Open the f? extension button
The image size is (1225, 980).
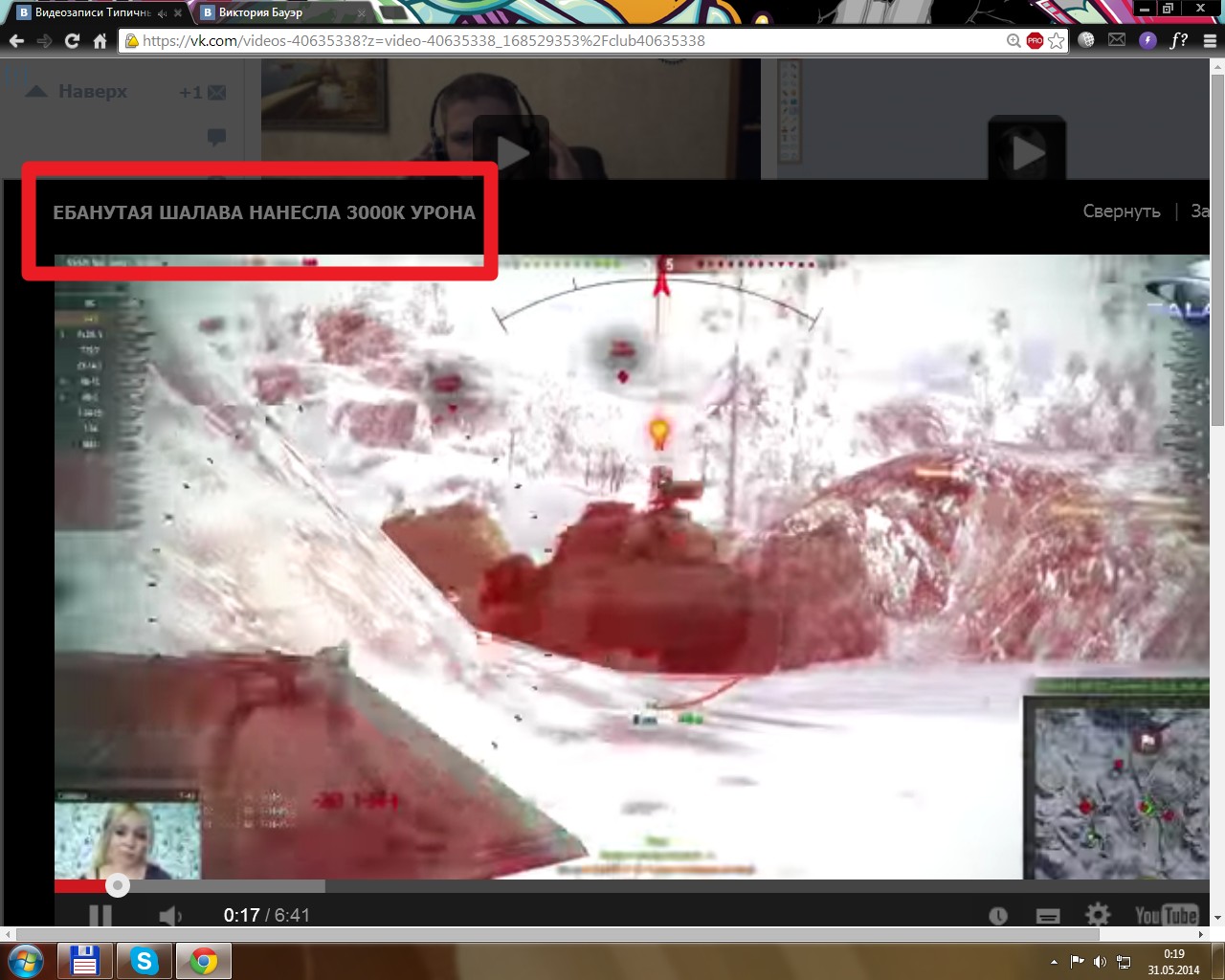[1179, 40]
